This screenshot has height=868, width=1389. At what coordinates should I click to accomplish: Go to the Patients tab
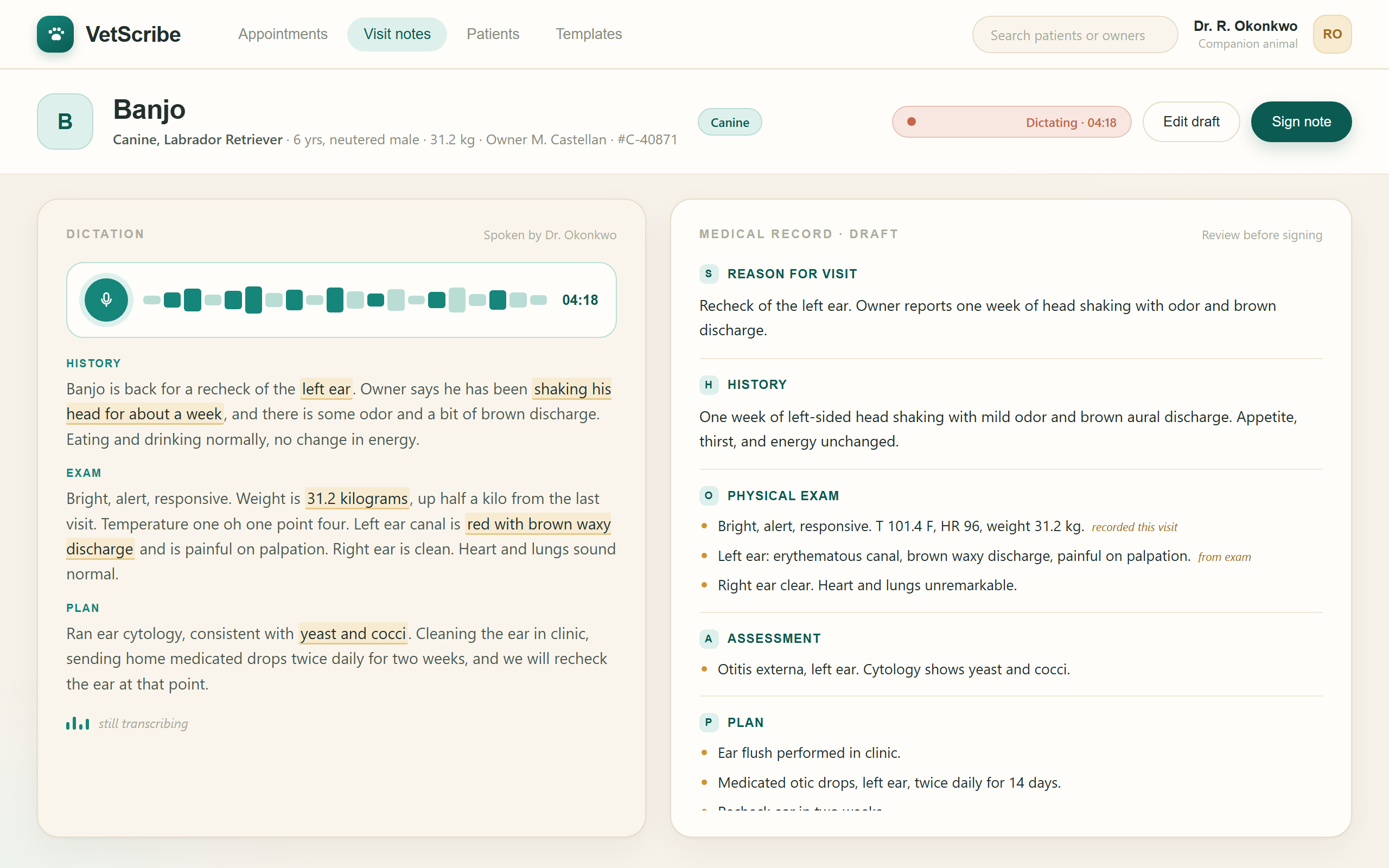(x=493, y=34)
